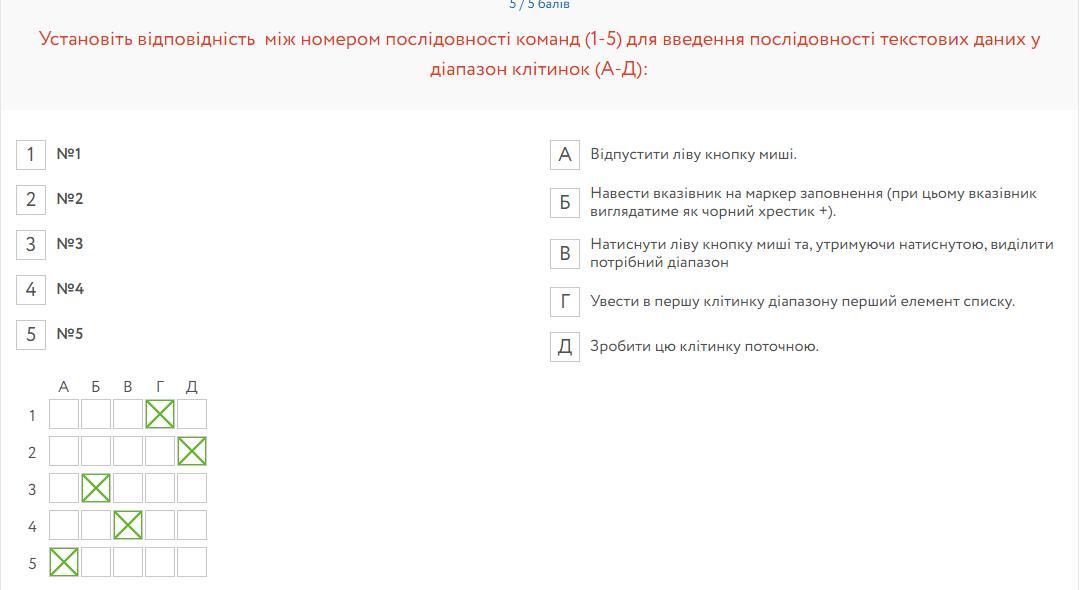Viewport: 1081px width, 590px height.
Task: Select number box 2 beside №2
Action: [31, 200]
